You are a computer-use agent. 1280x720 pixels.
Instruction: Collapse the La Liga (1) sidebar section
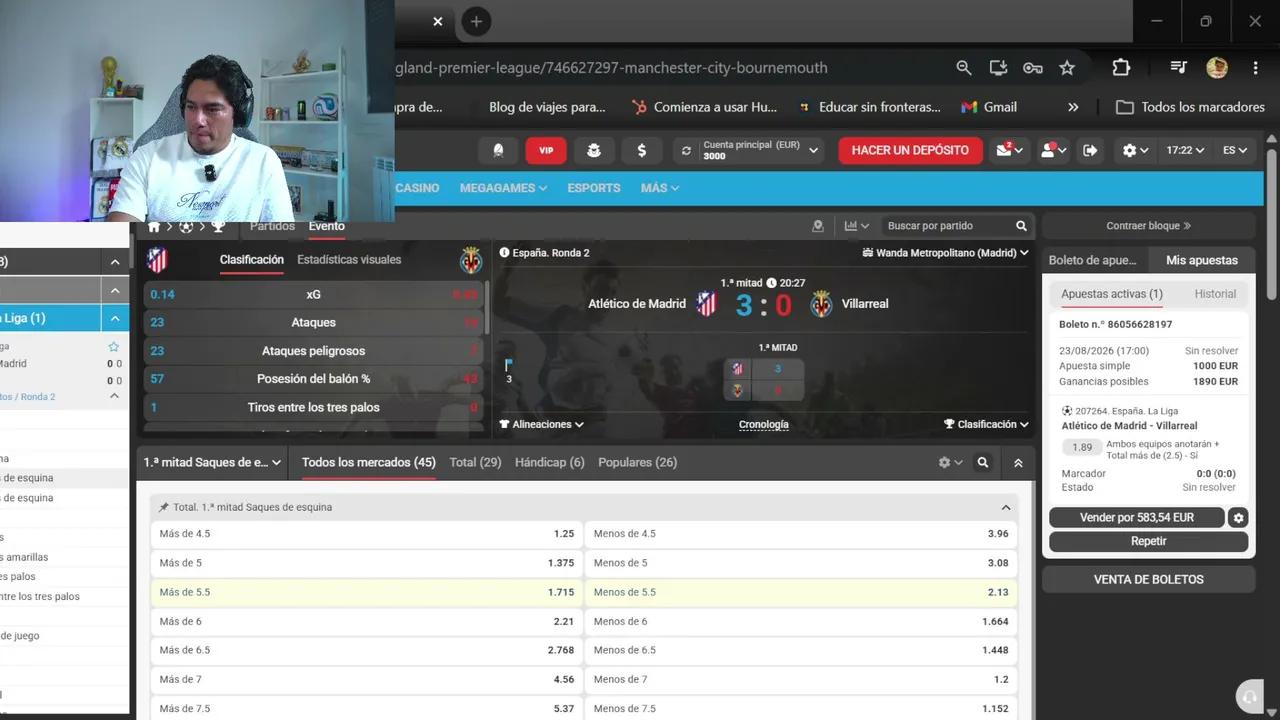tap(115, 318)
